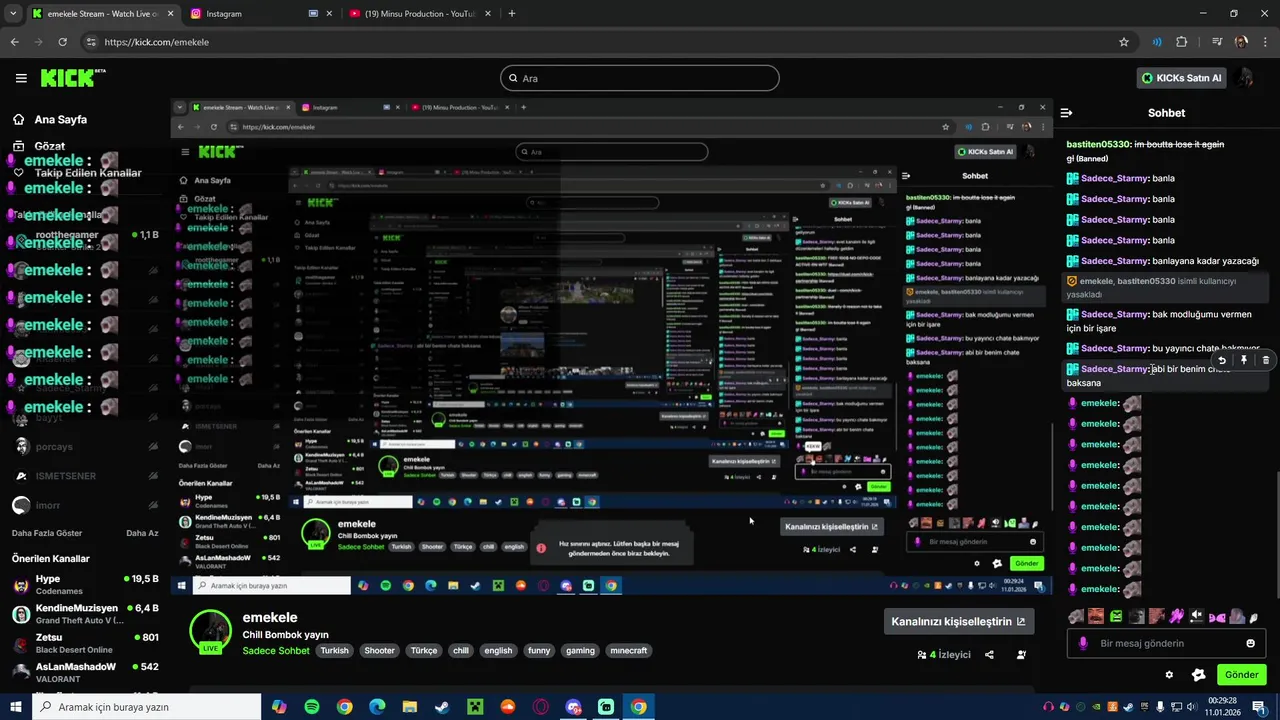Select the gaming tag
This screenshot has width=1280, height=720.
[580, 651]
